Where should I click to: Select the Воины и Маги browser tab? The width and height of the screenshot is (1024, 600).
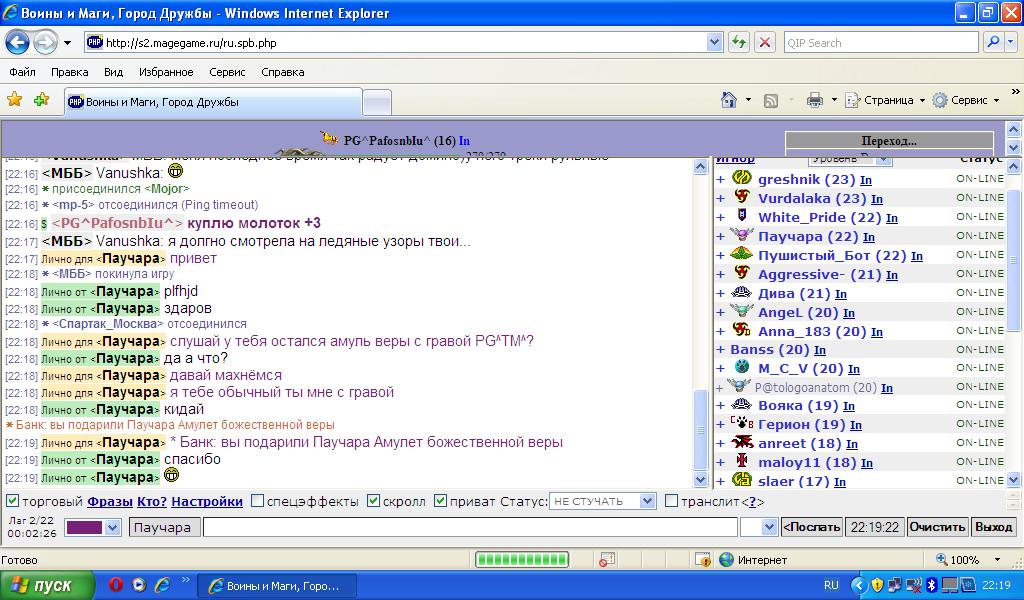(x=212, y=102)
